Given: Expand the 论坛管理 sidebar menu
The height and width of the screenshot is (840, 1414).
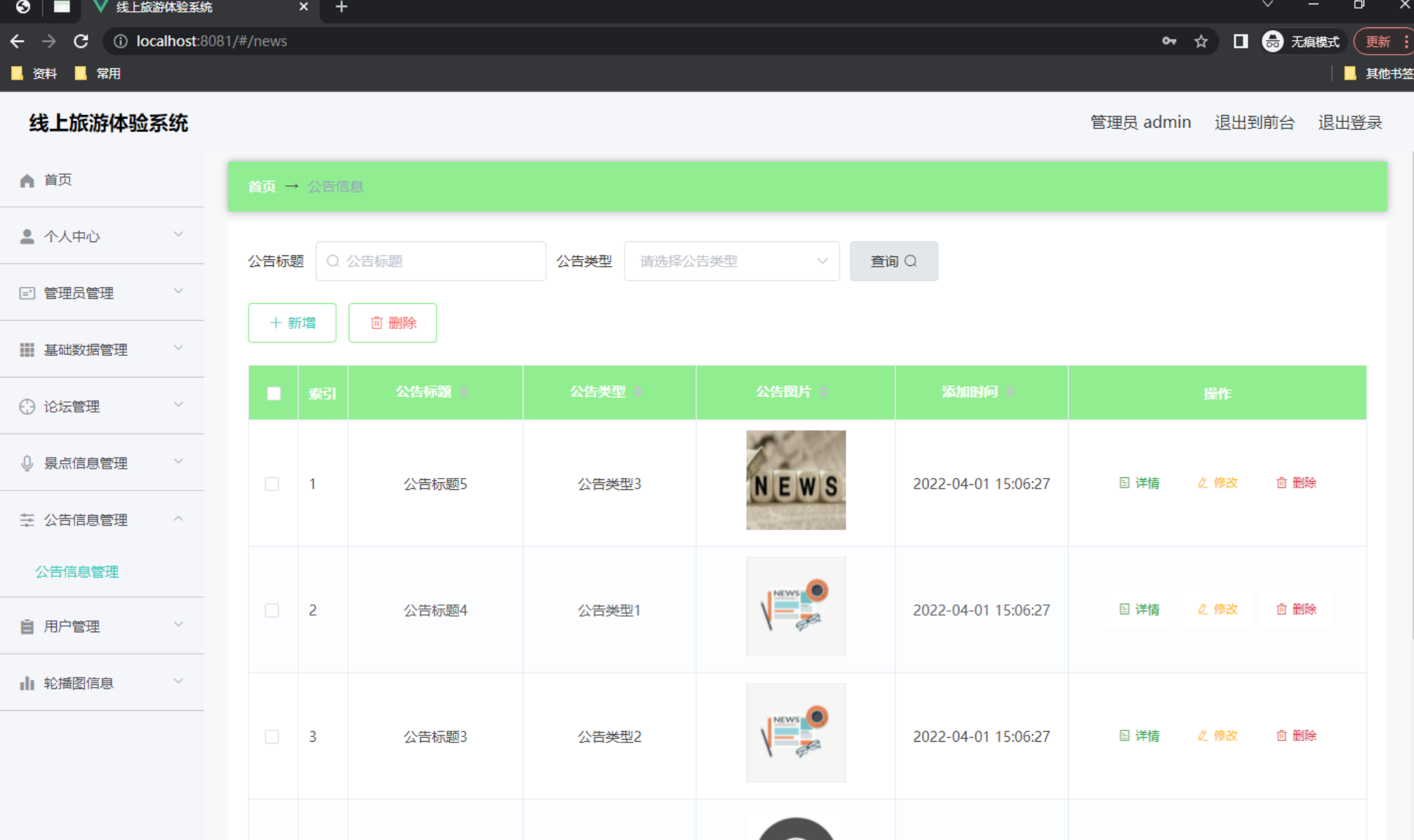Looking at the screenshot, I should [102, 406].
